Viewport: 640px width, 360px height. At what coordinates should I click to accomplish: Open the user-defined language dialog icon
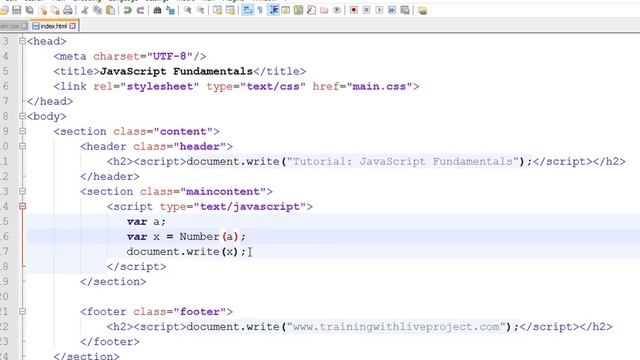tap(286, 10)
